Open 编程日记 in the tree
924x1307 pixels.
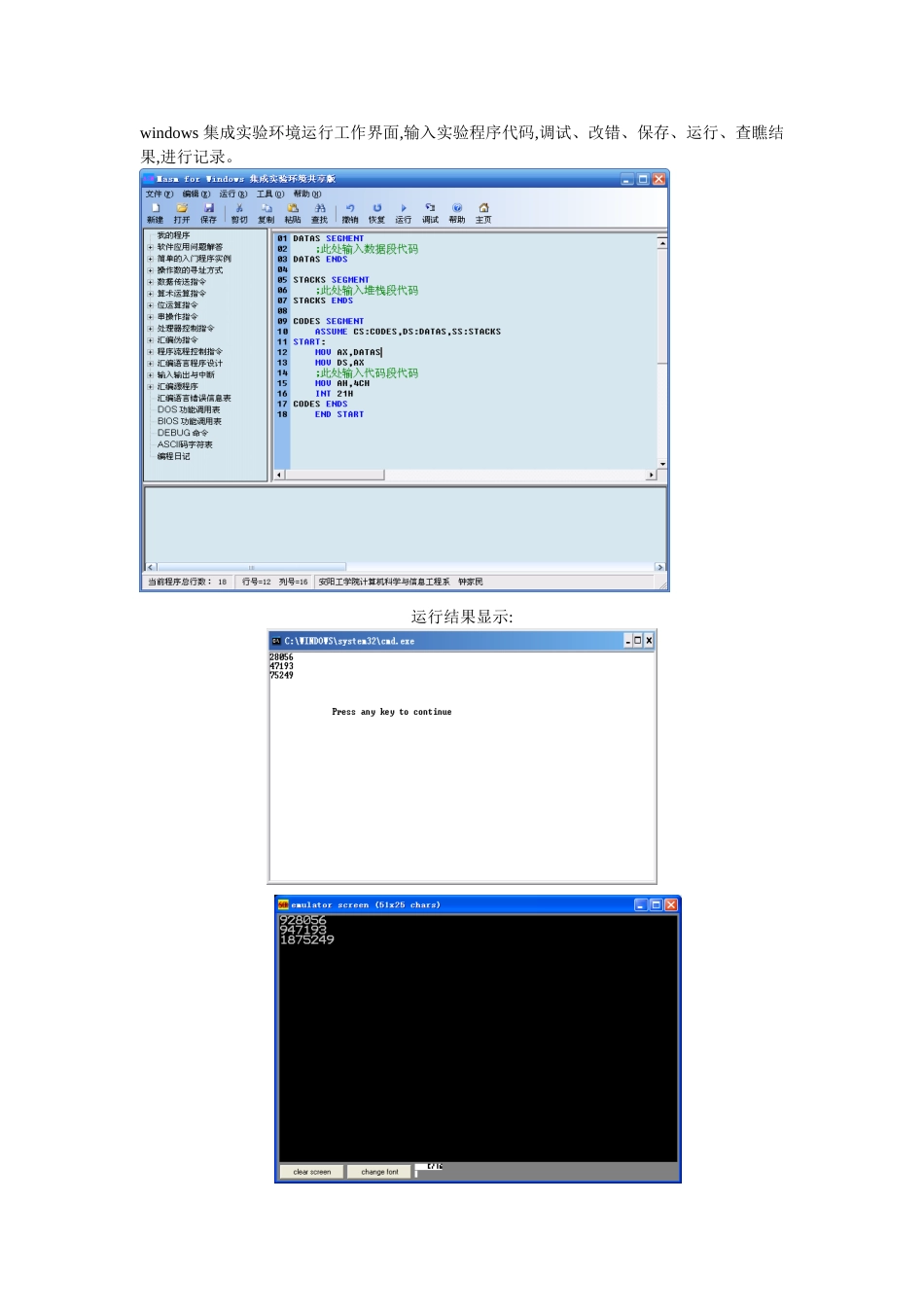pyautogui.click(x=174, y=457)
